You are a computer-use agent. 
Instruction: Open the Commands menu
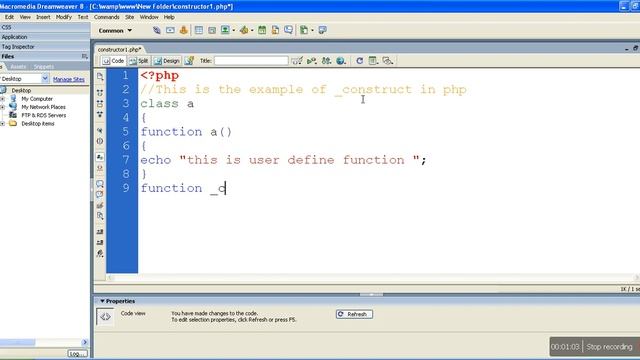[x=107, y=17]
